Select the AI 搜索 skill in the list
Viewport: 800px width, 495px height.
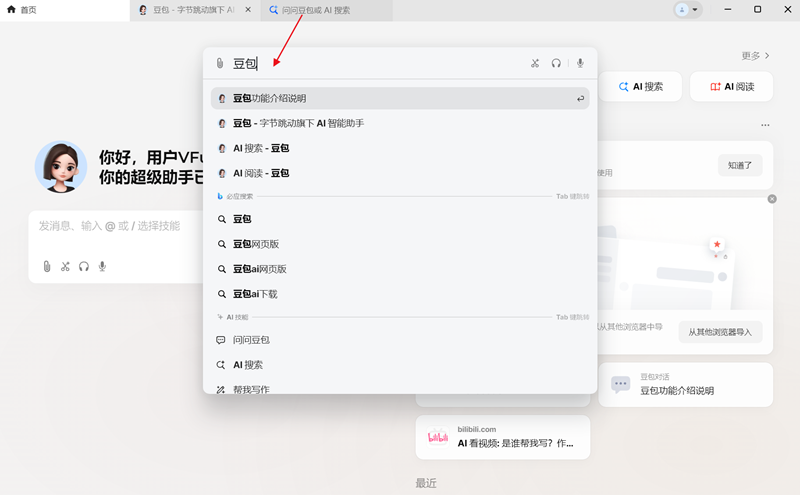[x=400, y=365]
